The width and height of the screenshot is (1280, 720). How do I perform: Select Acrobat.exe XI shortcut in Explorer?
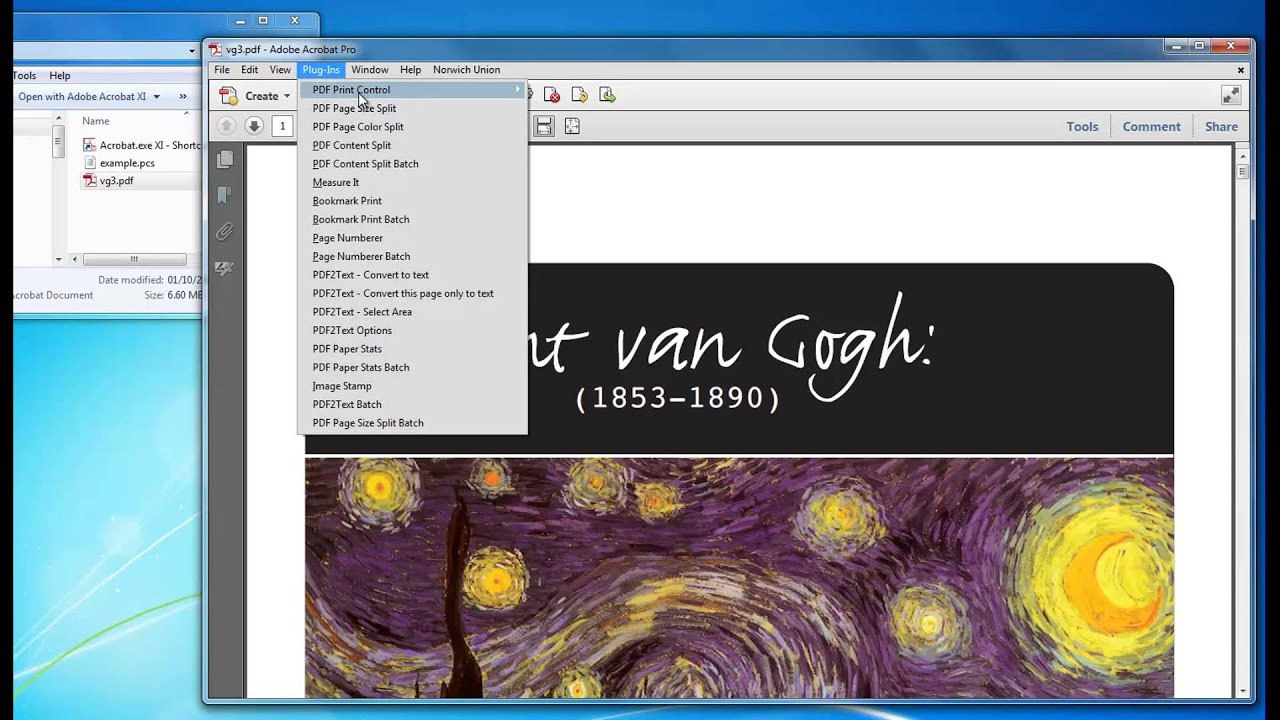tap(141, 145)
